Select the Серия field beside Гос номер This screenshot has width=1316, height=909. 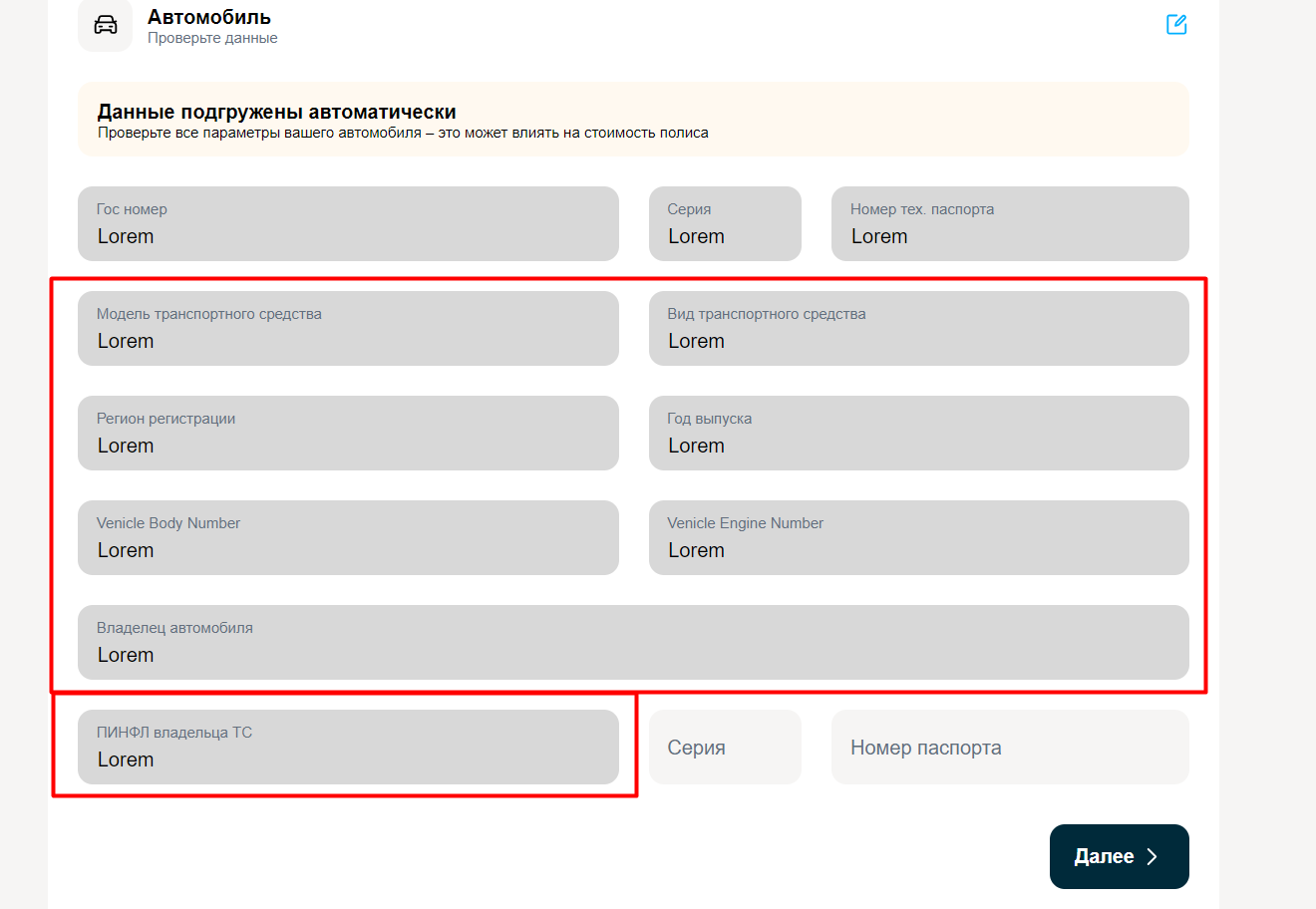pos(725,224)
